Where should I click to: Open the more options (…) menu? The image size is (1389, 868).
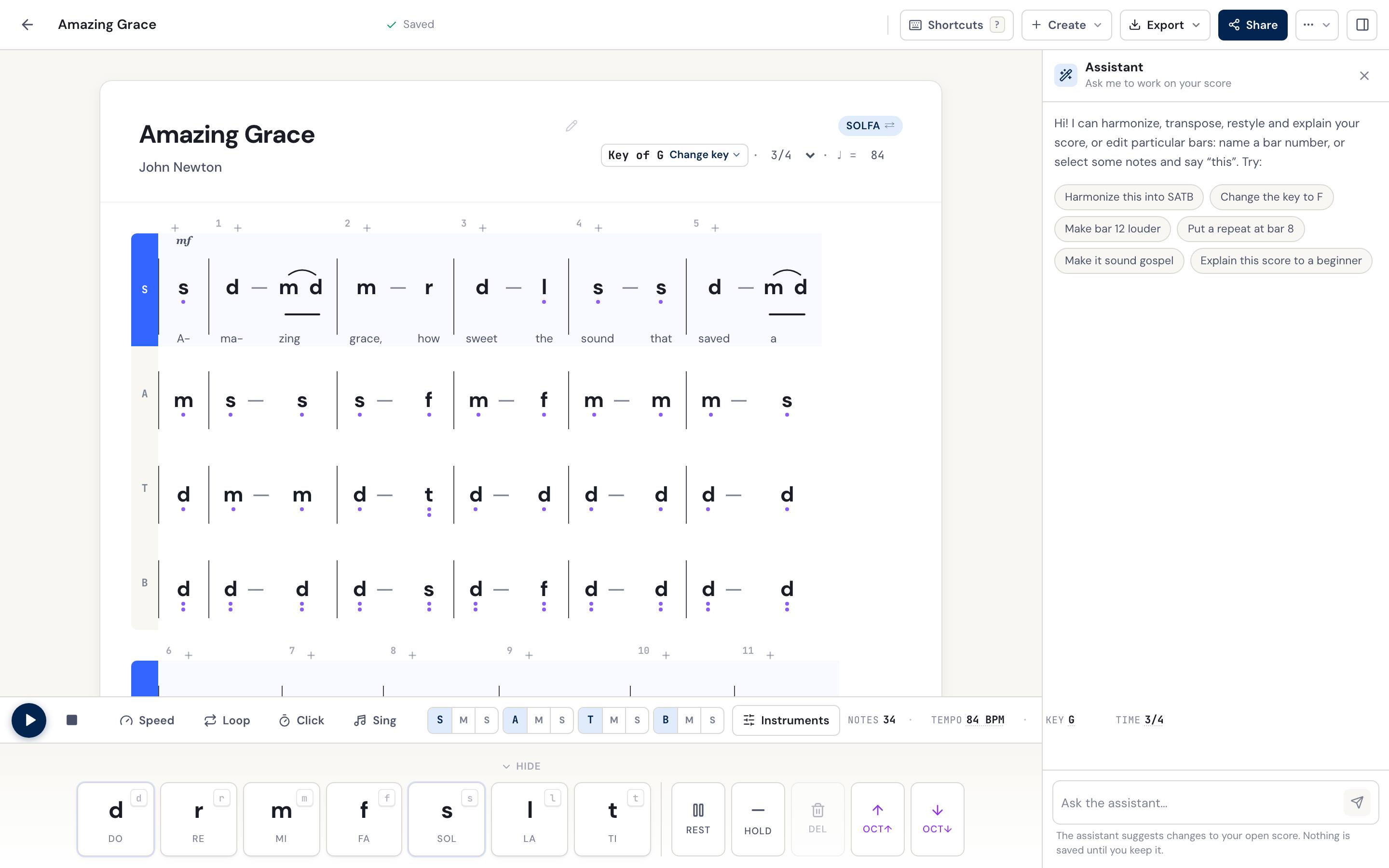(x=1317, y=25)
